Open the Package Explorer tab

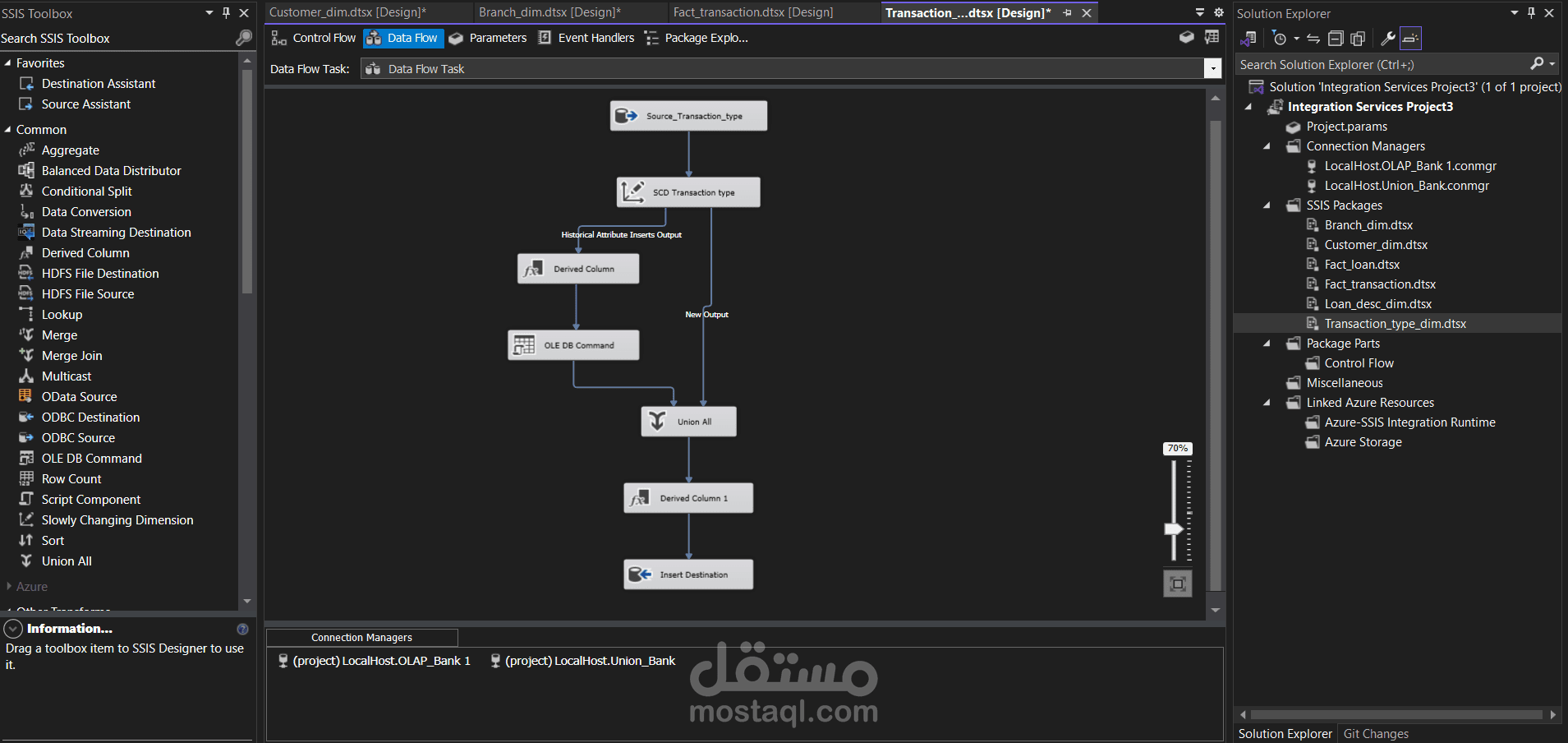pyautogui.click(x=697, y=38)
